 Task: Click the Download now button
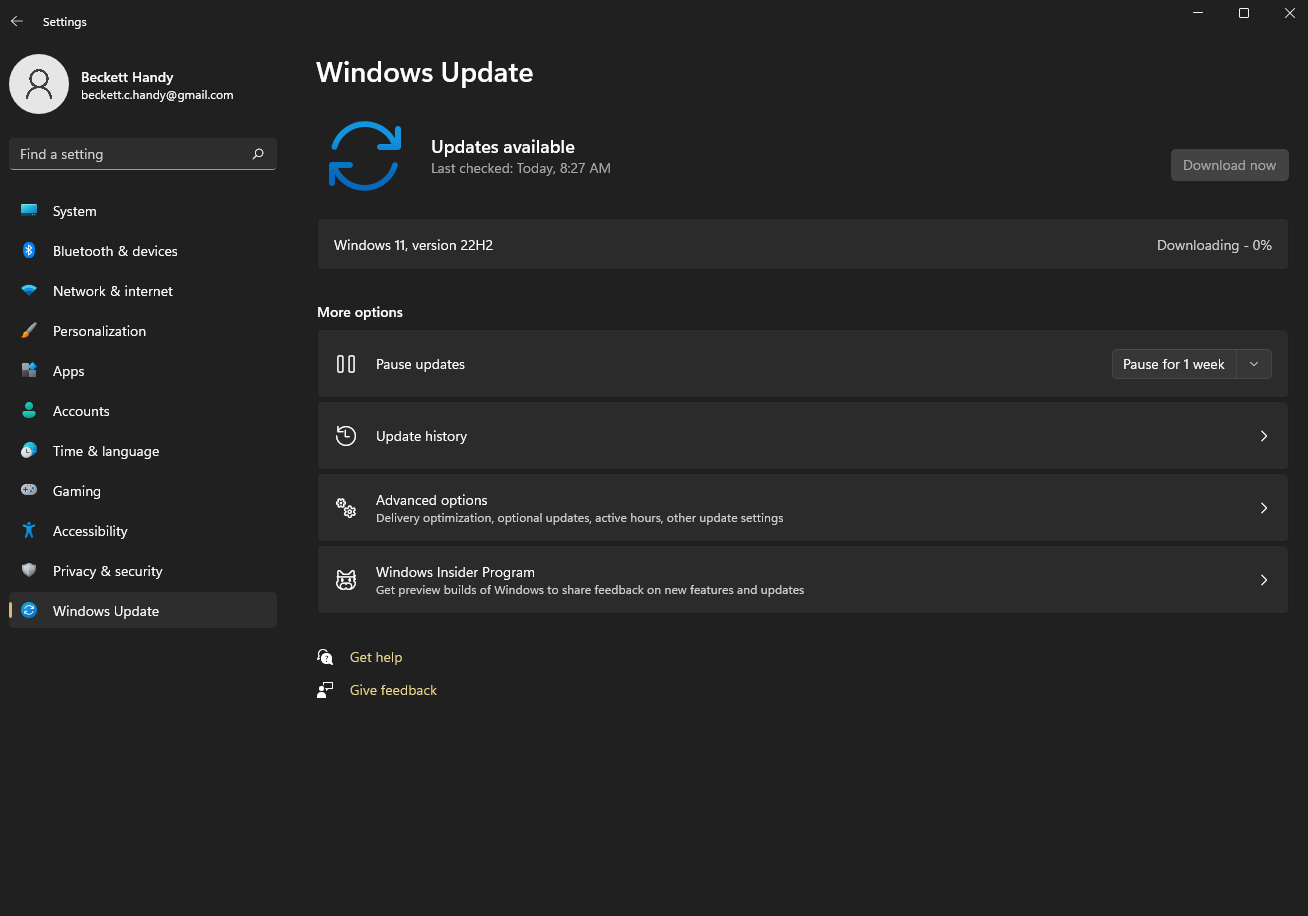pyautogui.click(x=1230, y=165)
